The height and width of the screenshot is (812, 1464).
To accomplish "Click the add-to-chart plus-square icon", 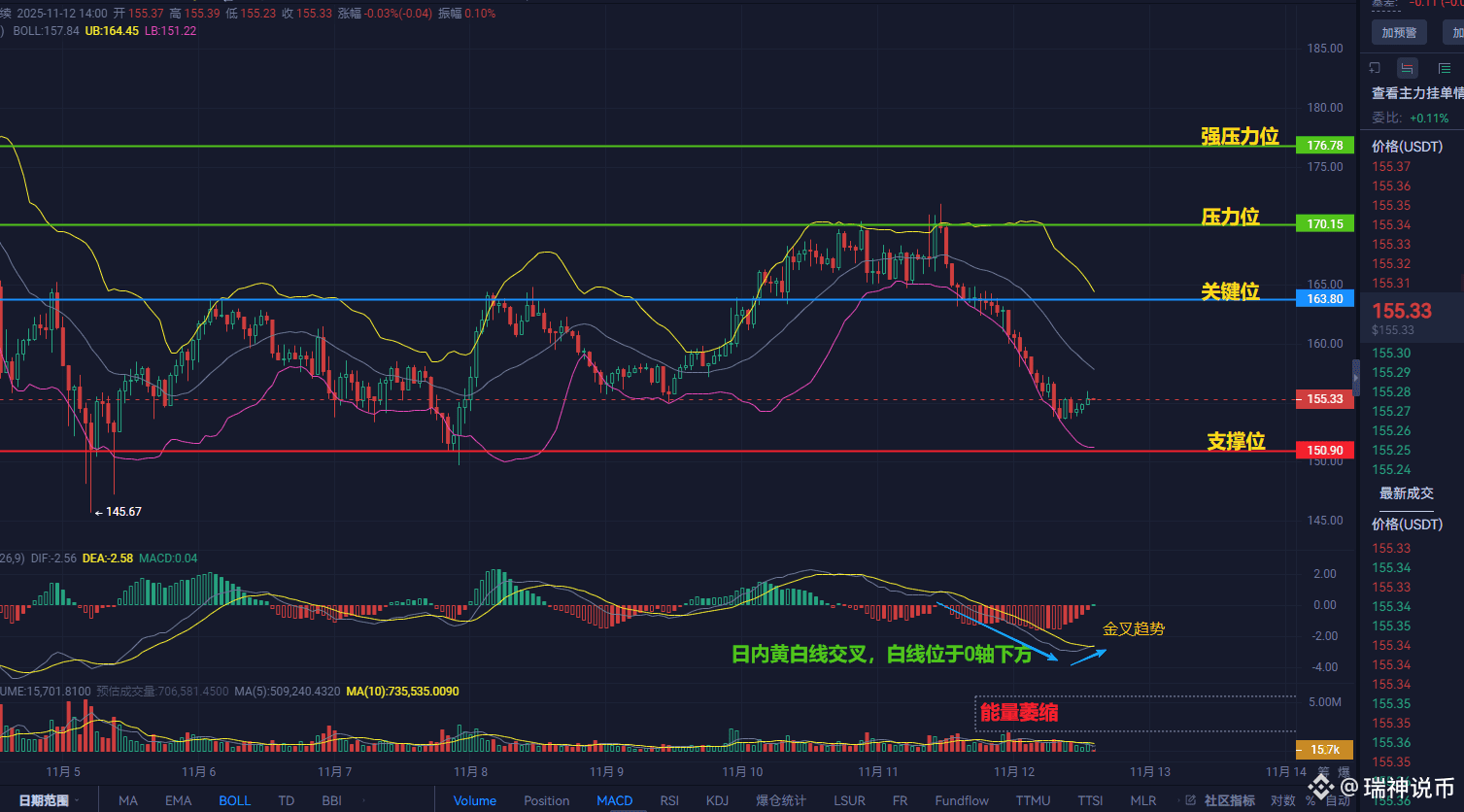I will point(1374,68).
